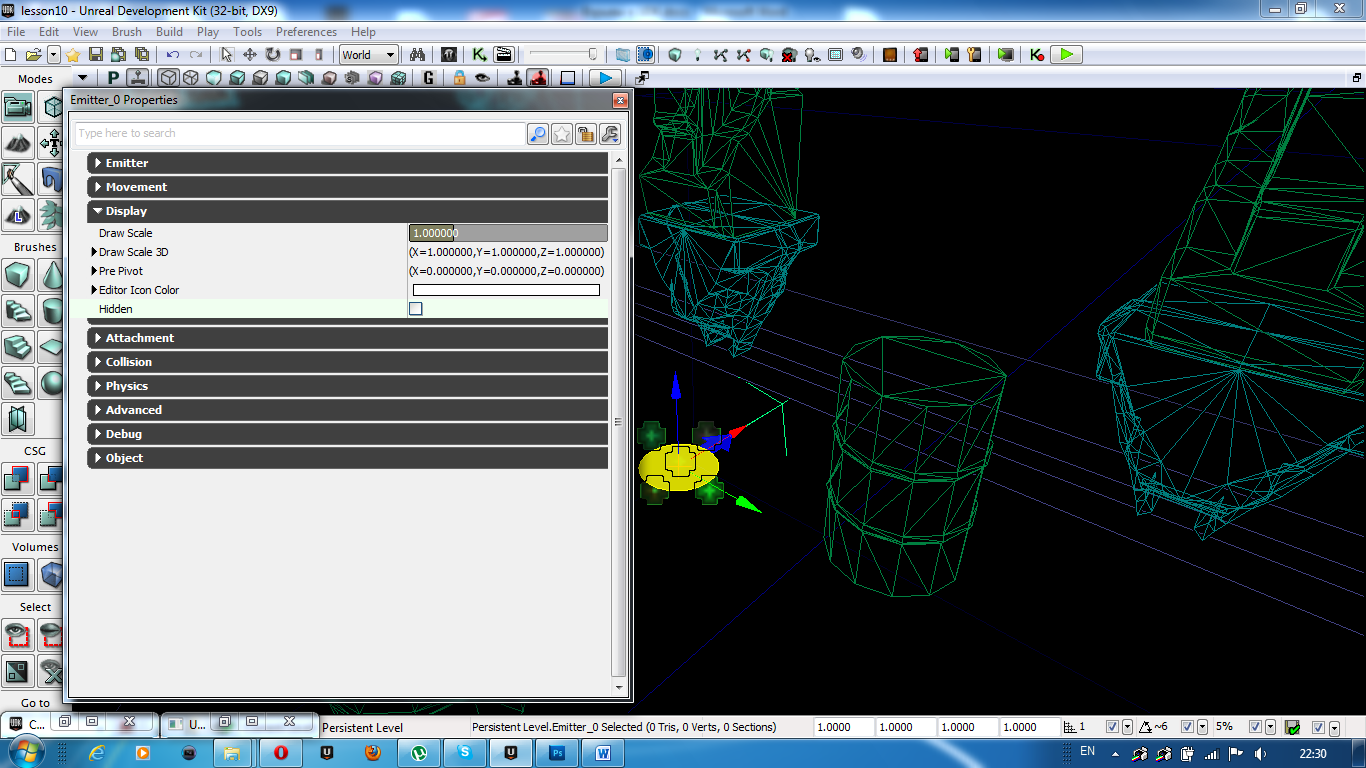Viewport: 1366px width, 768px height.
Task: Click the New level icon
Action: point(12,55)
